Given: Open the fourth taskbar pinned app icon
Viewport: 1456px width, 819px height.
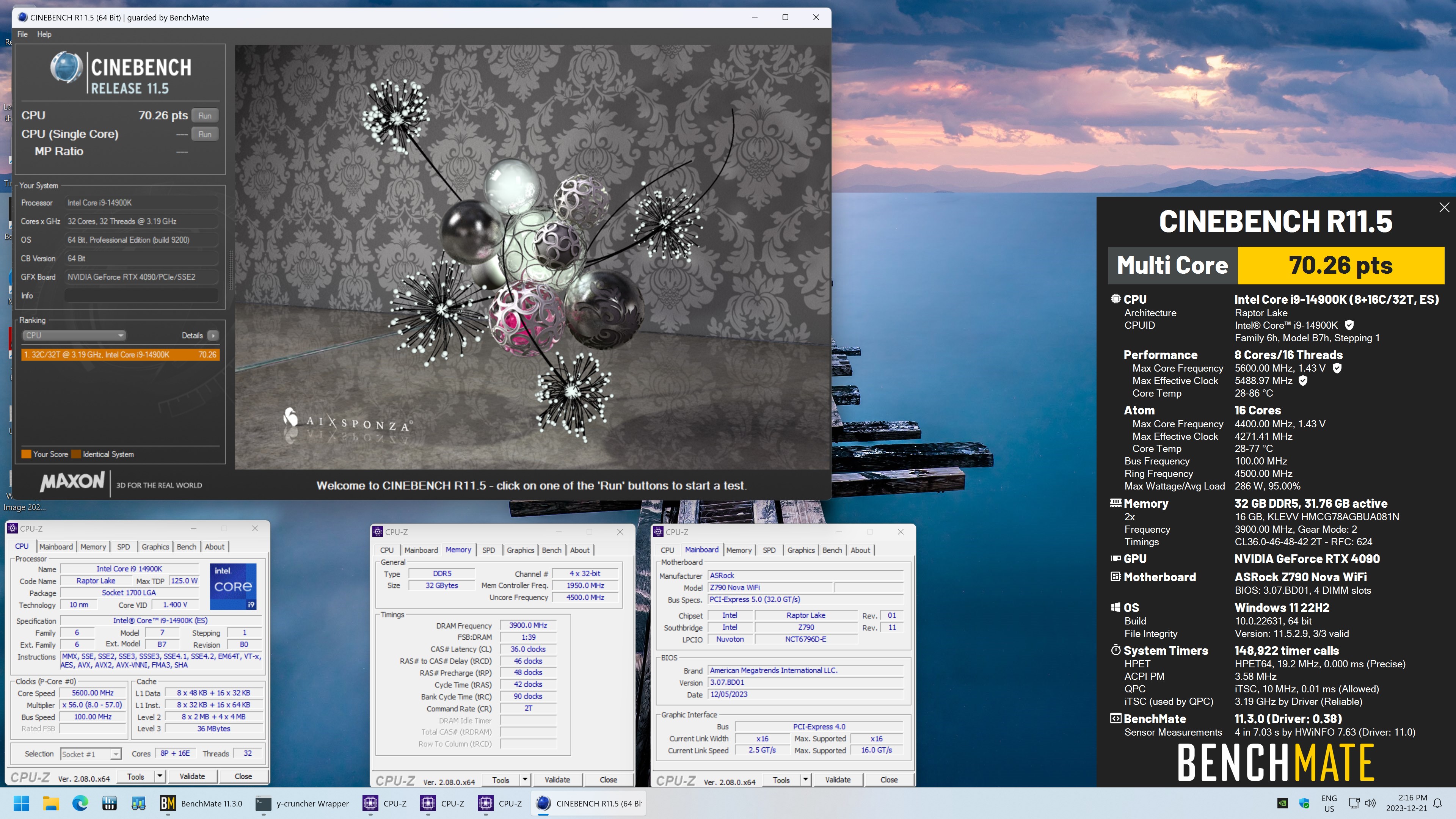Looking at the screenshot, I should coord(109,803).
